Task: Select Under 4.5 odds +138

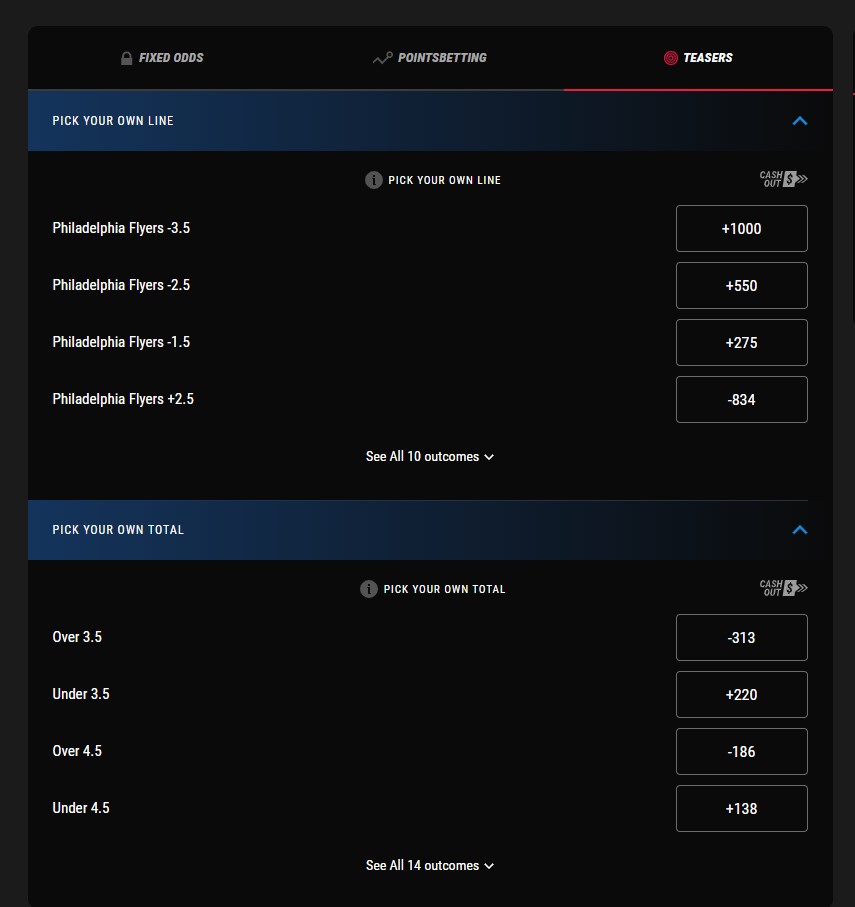Action: tap(742, 809)
